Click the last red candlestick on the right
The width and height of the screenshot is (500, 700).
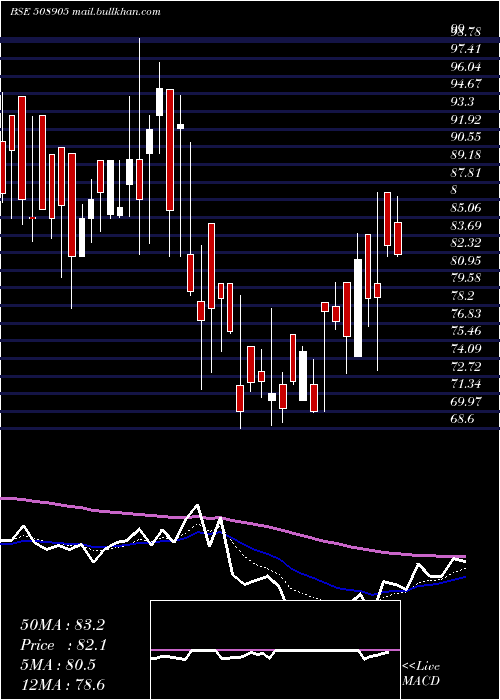point(398,238)
